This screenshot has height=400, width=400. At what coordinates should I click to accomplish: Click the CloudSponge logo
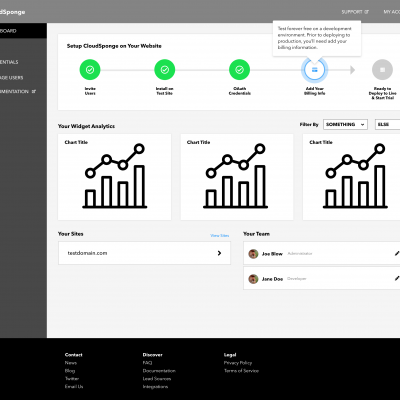click(13, 12)
